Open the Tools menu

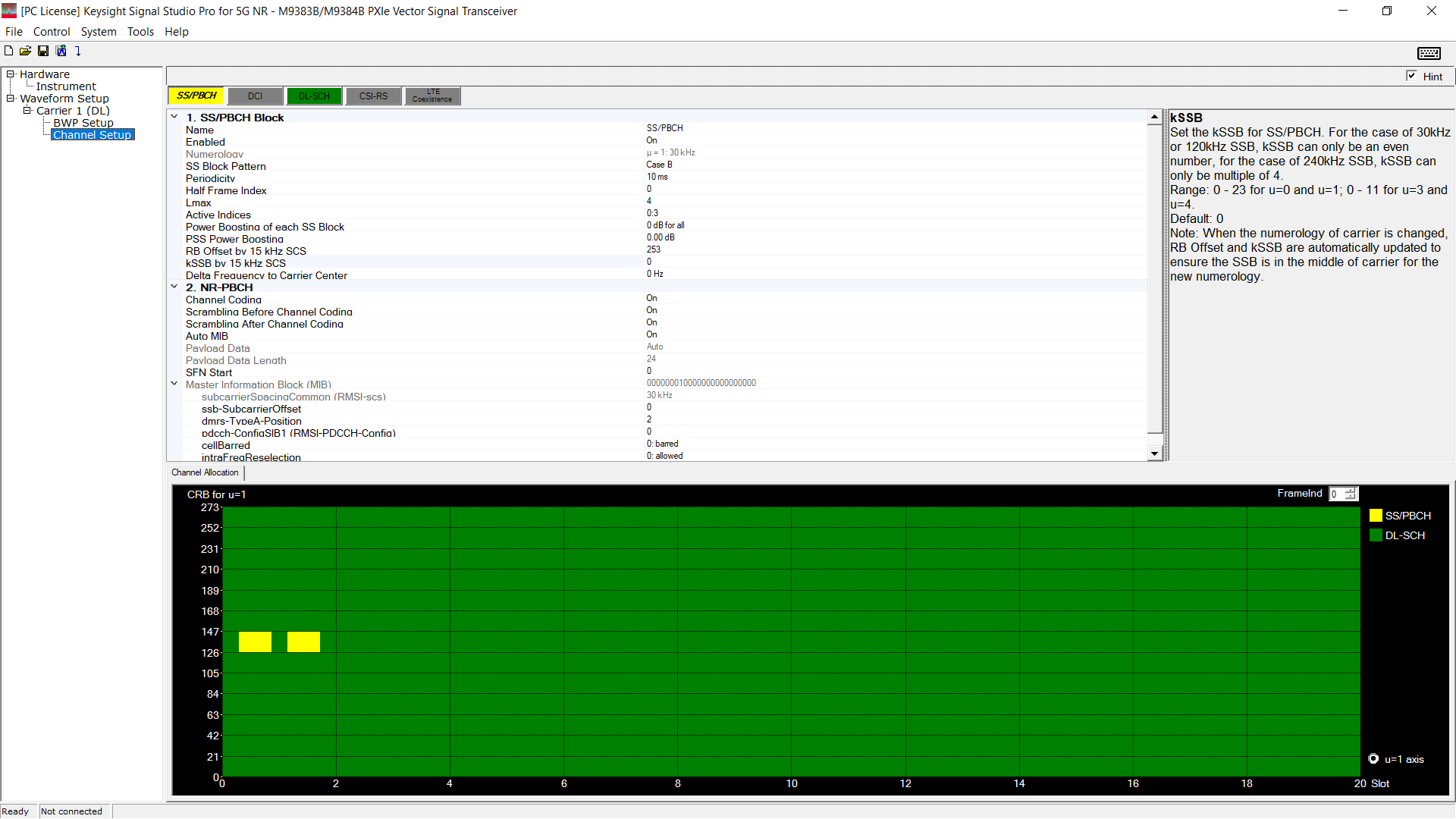(140, 32)
